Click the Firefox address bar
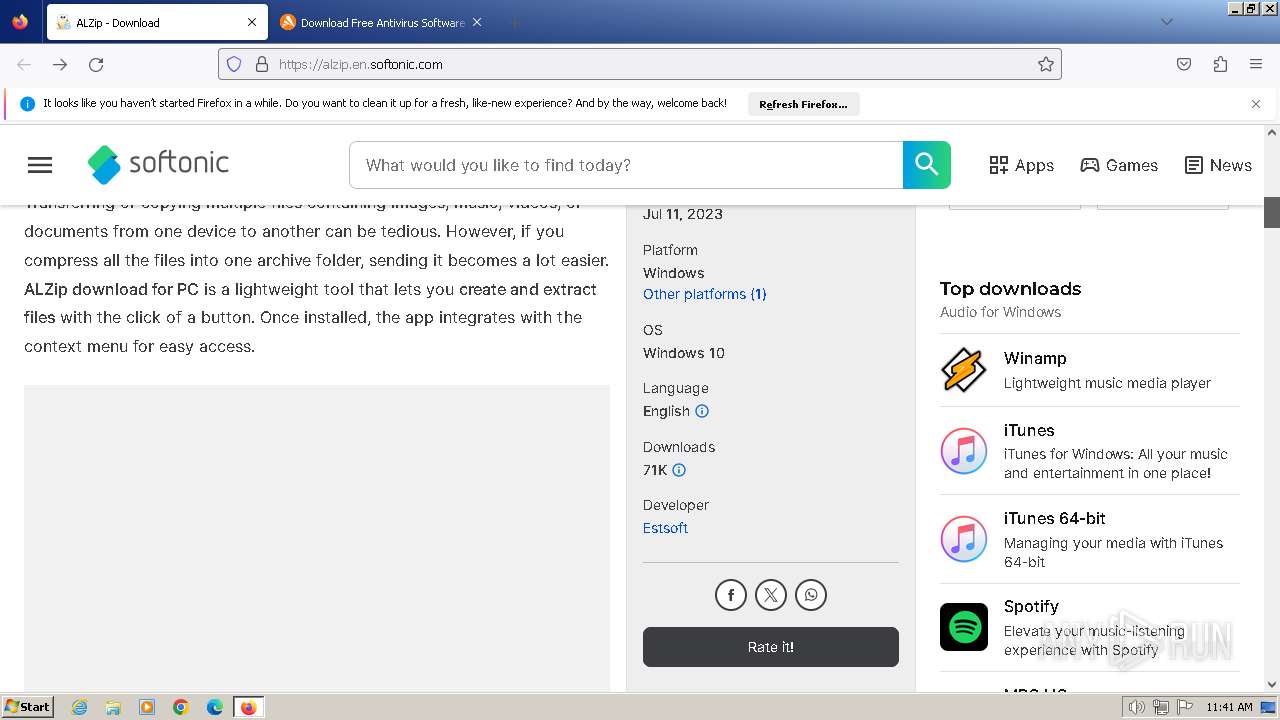 640,64
